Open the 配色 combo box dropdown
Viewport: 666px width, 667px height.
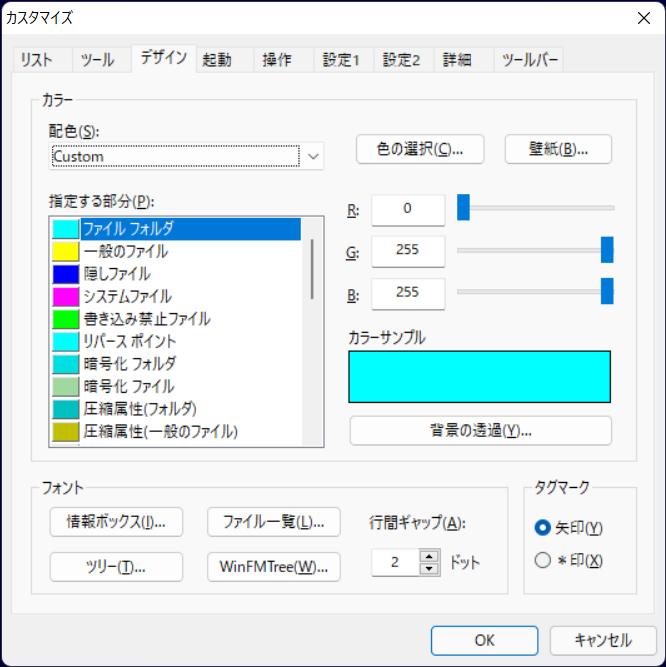point(314,156)
